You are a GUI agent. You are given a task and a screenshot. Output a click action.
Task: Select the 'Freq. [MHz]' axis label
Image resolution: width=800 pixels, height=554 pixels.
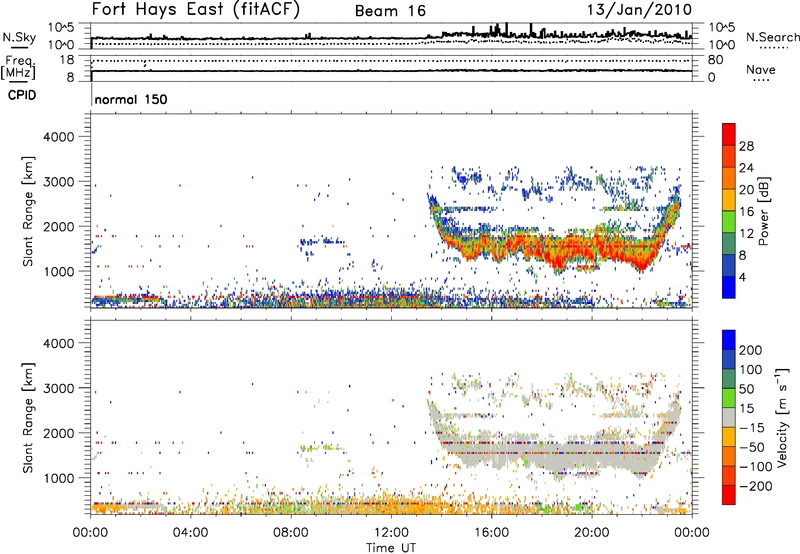pyautogui.click(x=19, y=67)
